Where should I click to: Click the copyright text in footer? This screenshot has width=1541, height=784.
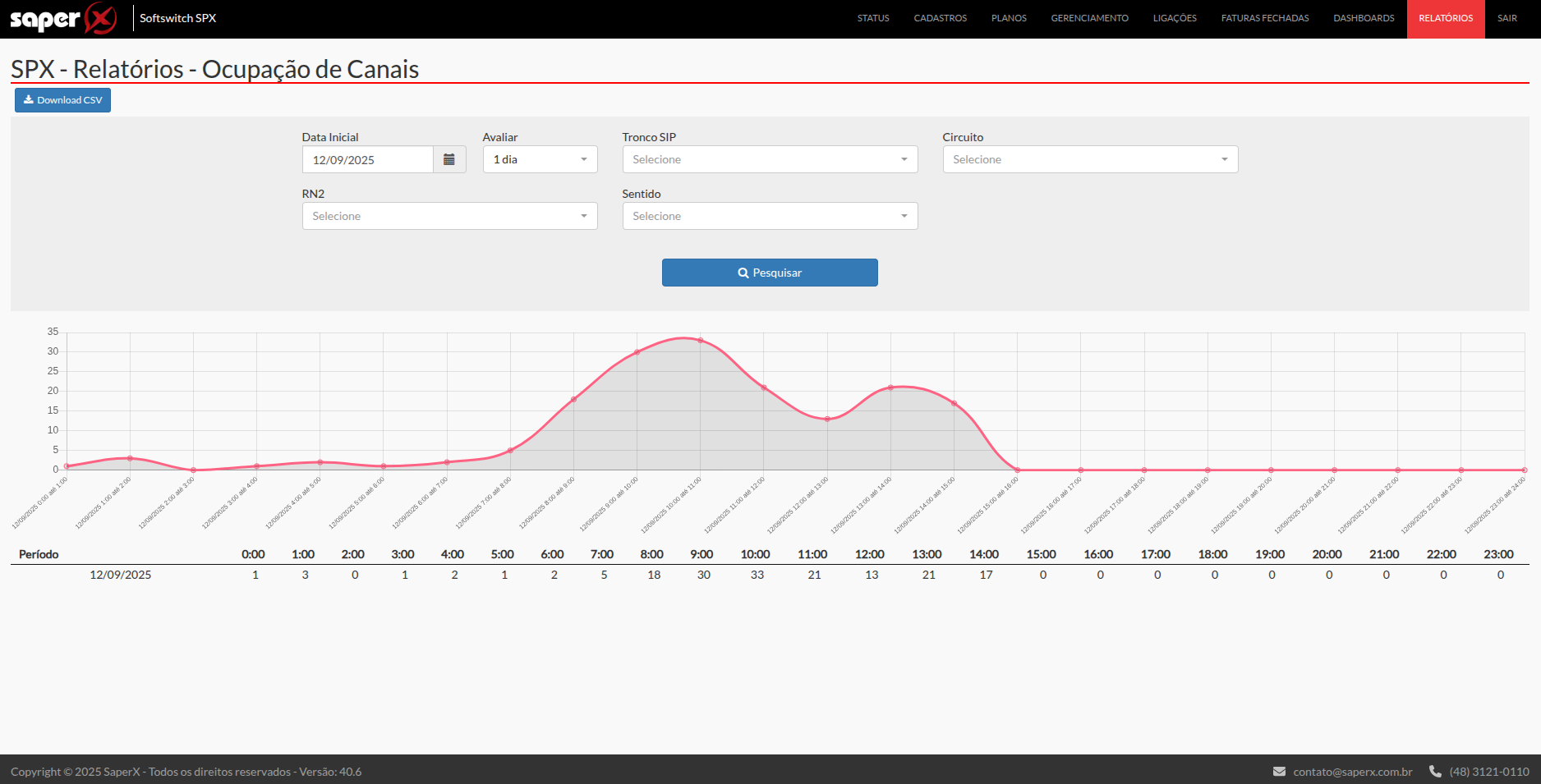click(x=186, y=772)
